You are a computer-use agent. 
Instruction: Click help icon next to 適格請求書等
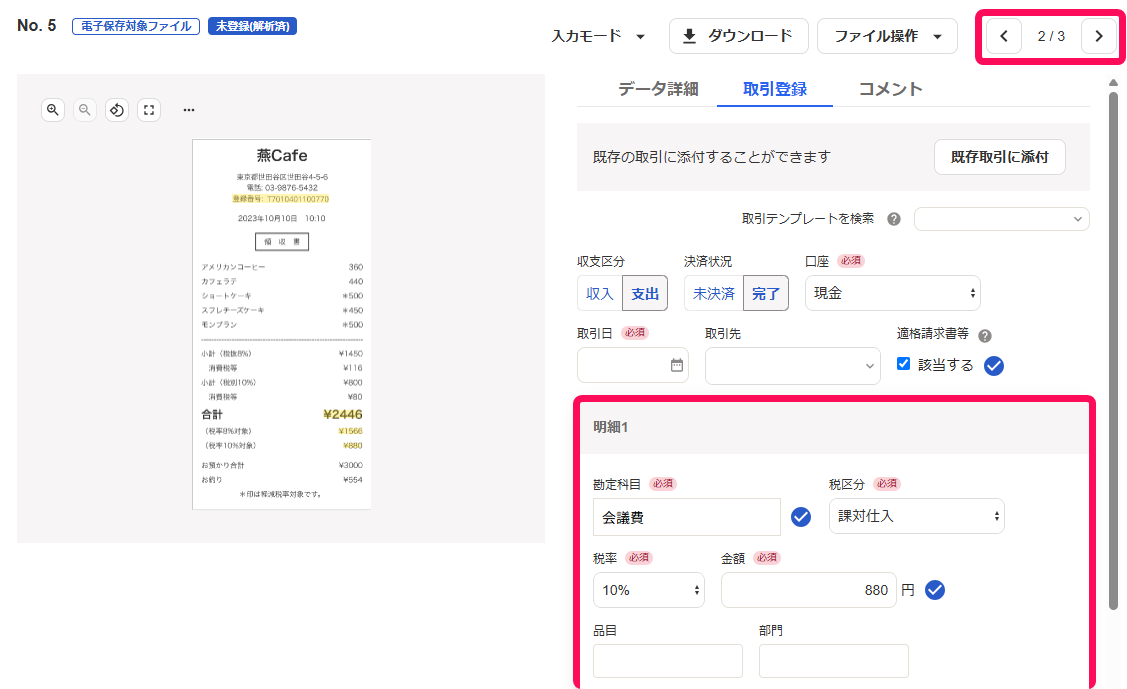(985, 336)
